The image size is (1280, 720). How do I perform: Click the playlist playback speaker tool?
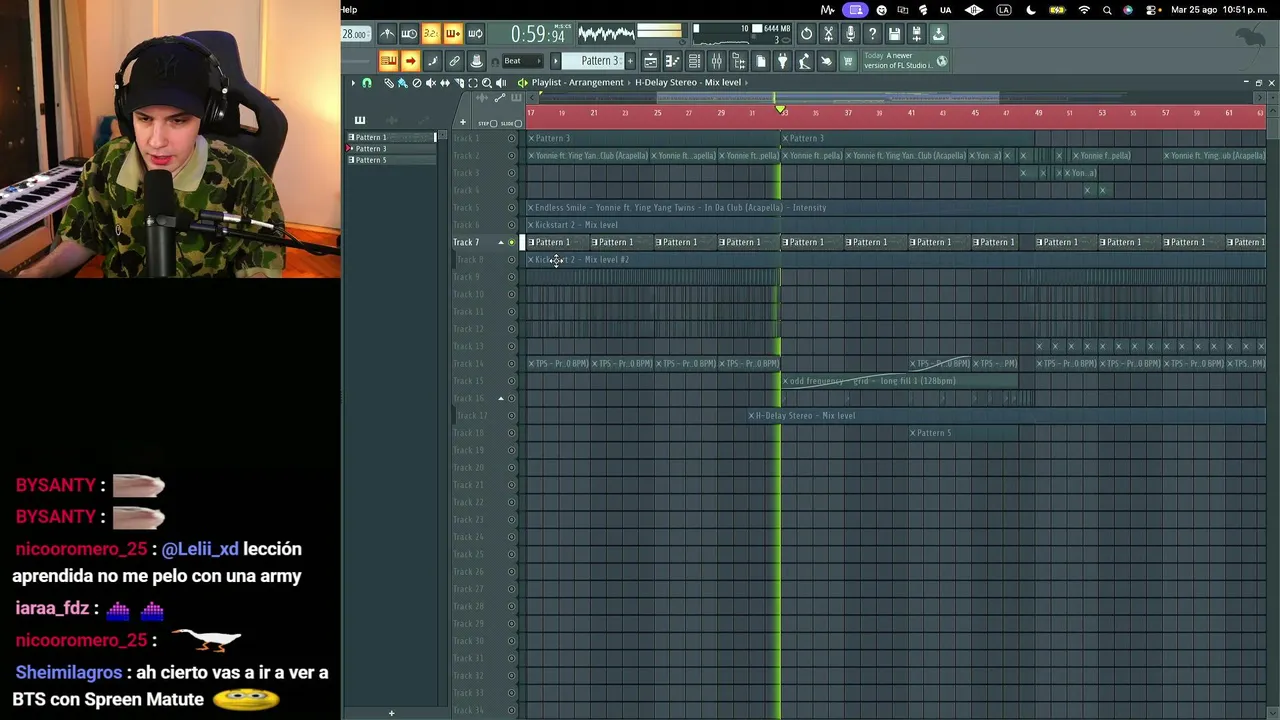[501, 83]
